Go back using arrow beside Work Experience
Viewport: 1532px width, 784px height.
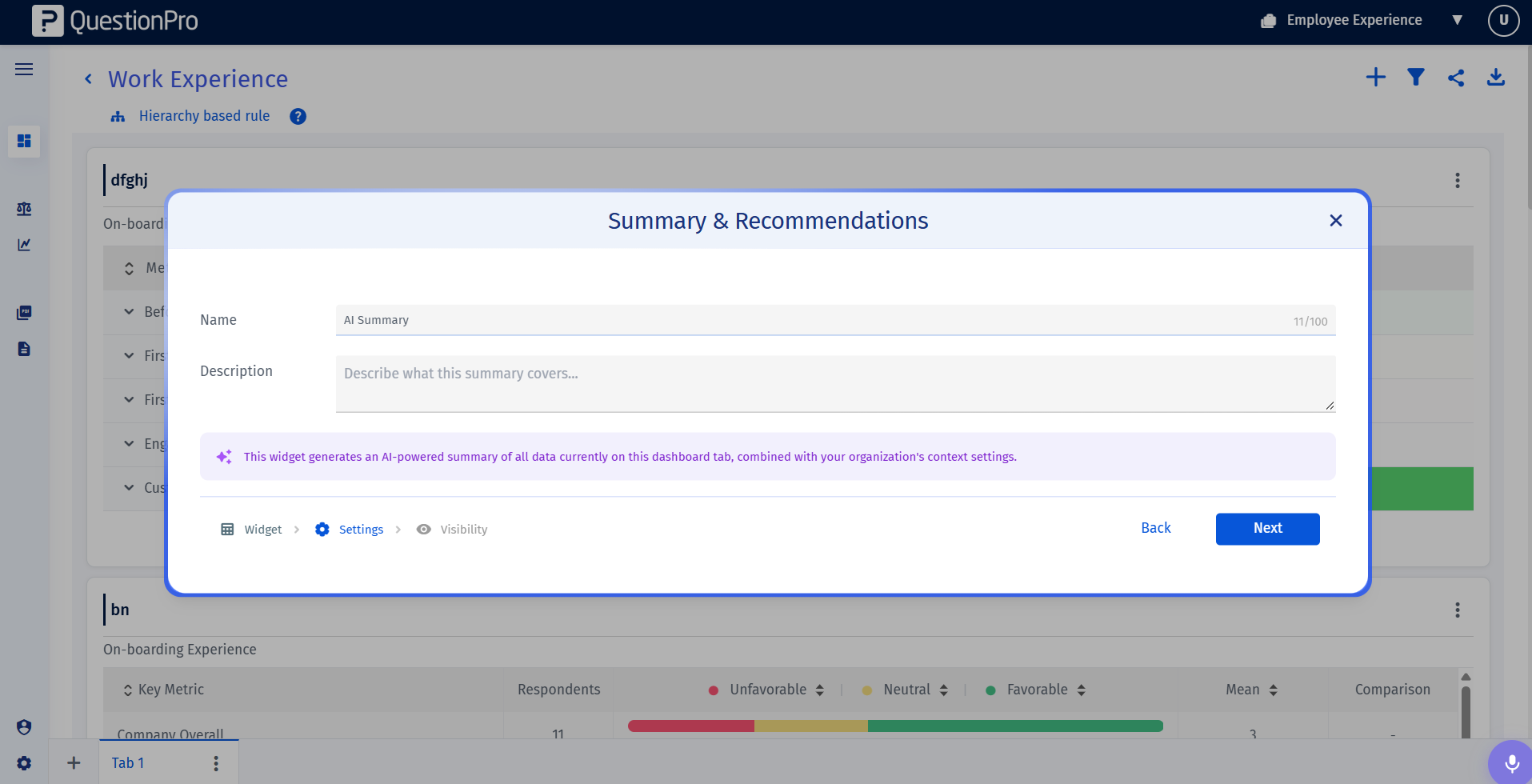pos(88,78)
